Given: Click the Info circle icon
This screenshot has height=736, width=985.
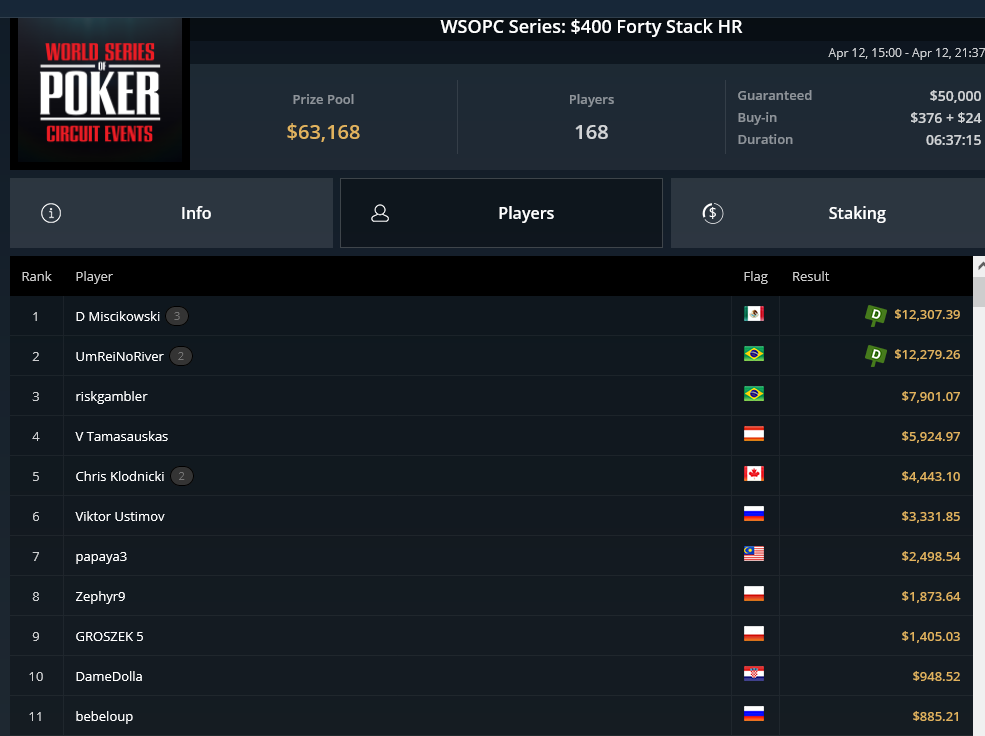Looking at the screenshot, I should (51, 213).
